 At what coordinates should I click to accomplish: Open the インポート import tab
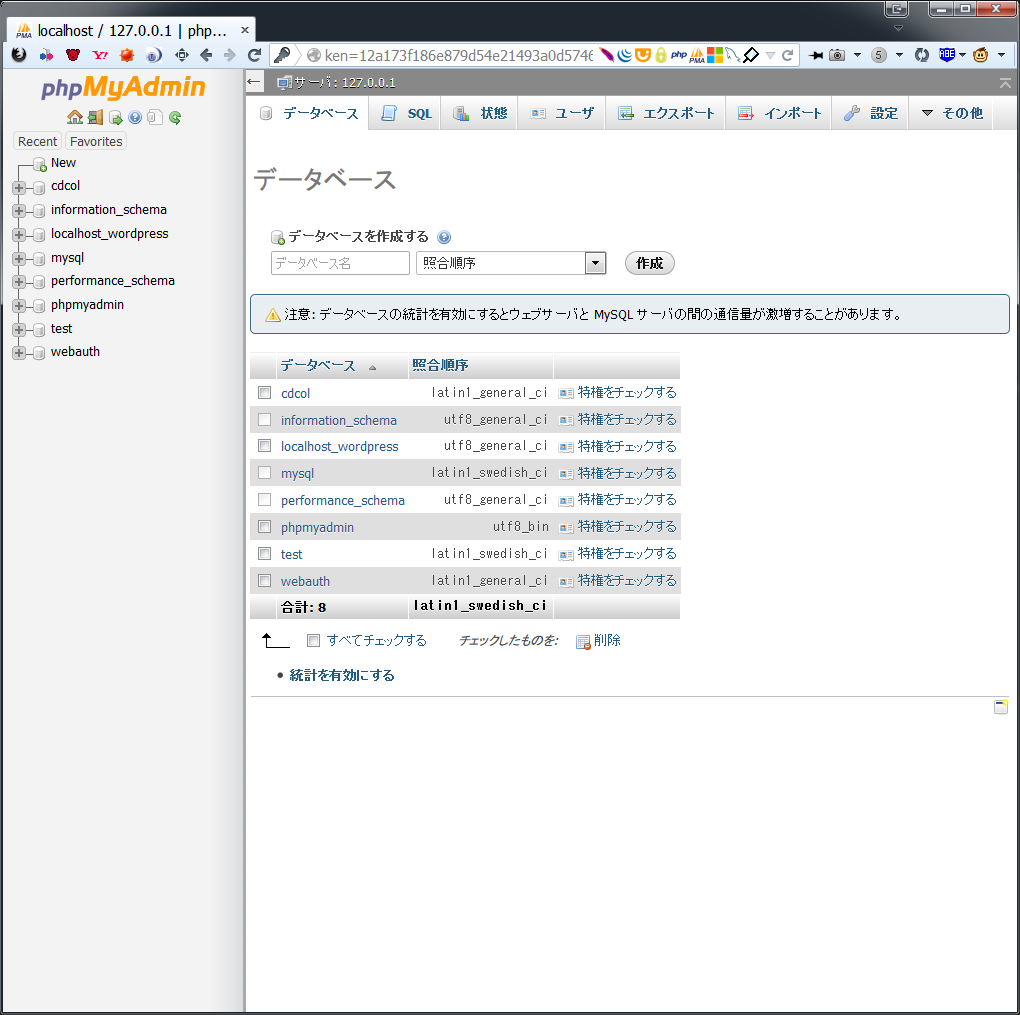pos(779,113)
